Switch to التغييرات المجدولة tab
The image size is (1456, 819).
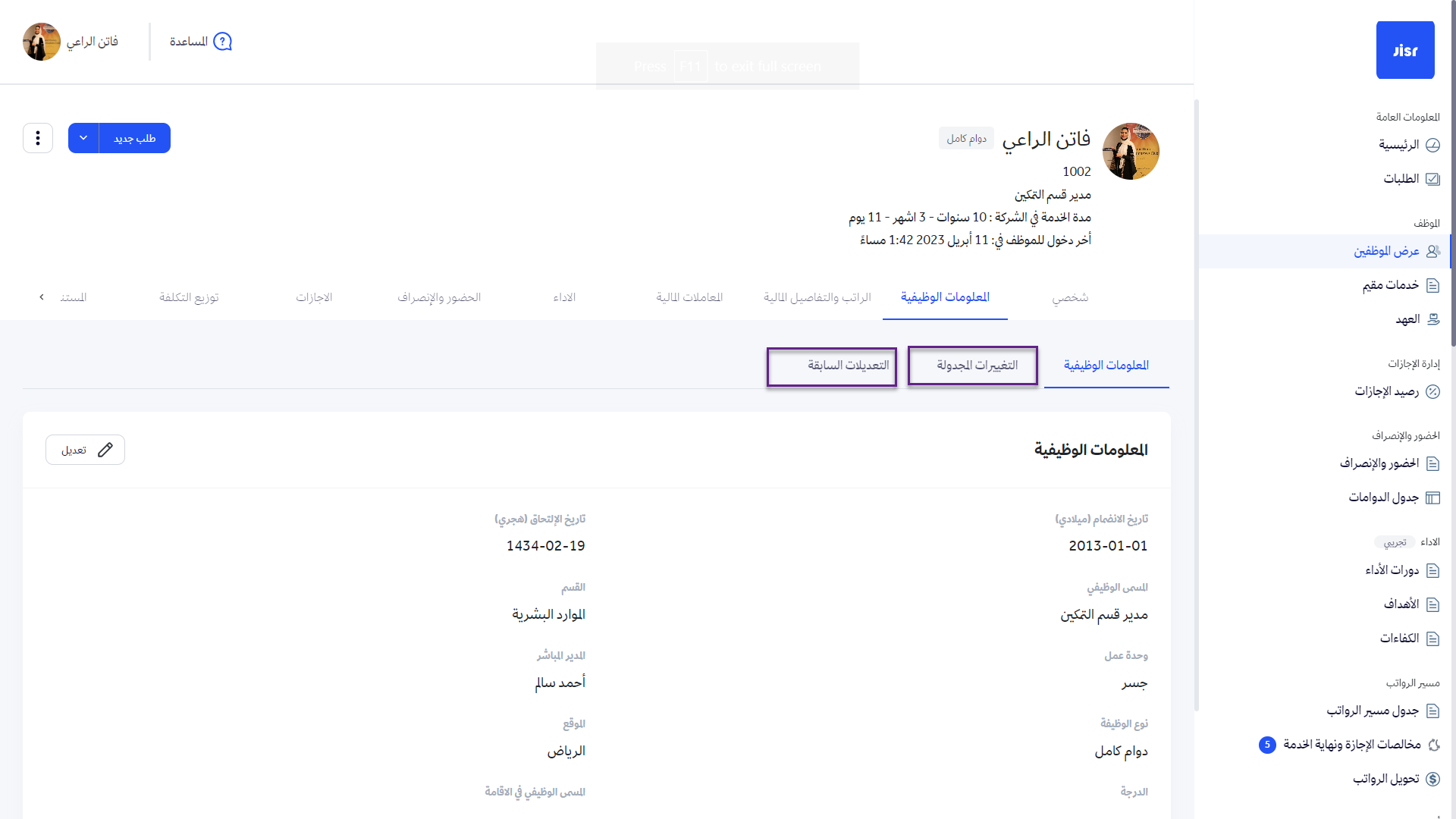976,366
